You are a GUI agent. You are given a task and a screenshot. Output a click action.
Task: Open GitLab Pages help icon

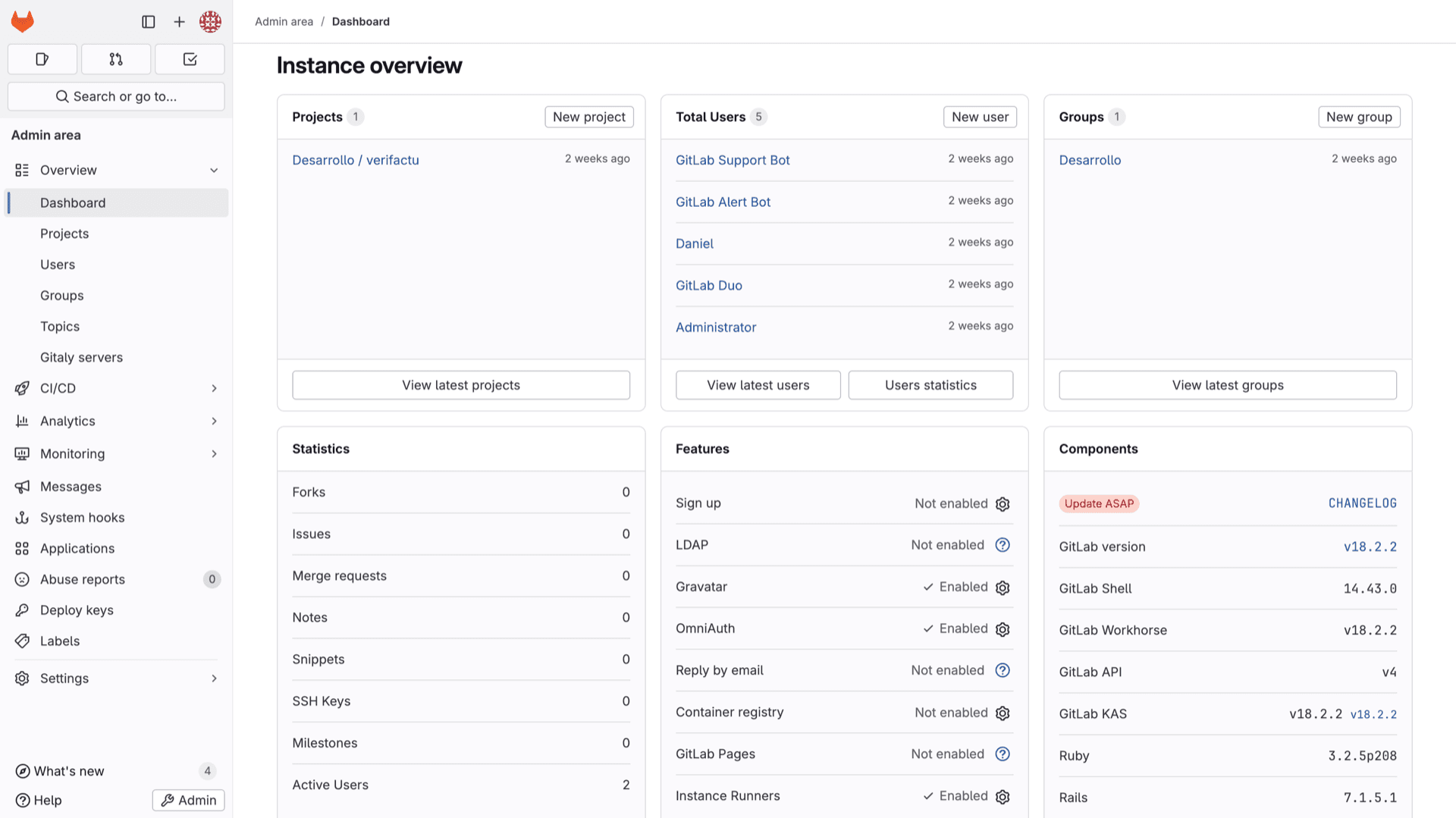tap(1003, 754)
